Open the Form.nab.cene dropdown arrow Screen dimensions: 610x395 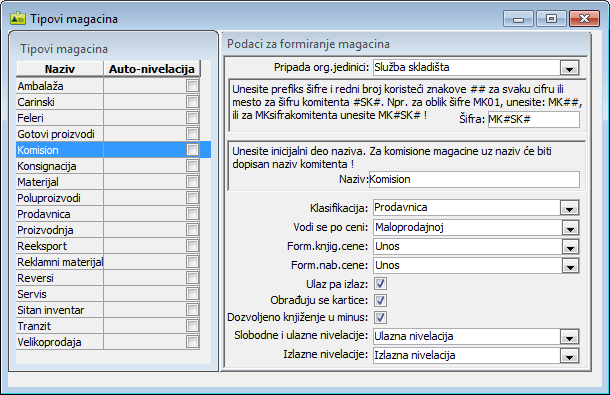pyautogui.click(x=570, y=266)
